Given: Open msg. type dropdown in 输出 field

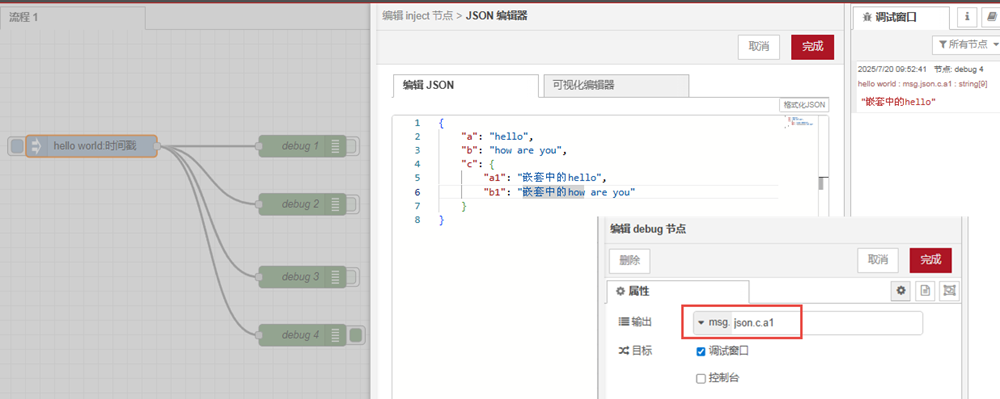Looking at the screenshot, I should tap(712, 323).
